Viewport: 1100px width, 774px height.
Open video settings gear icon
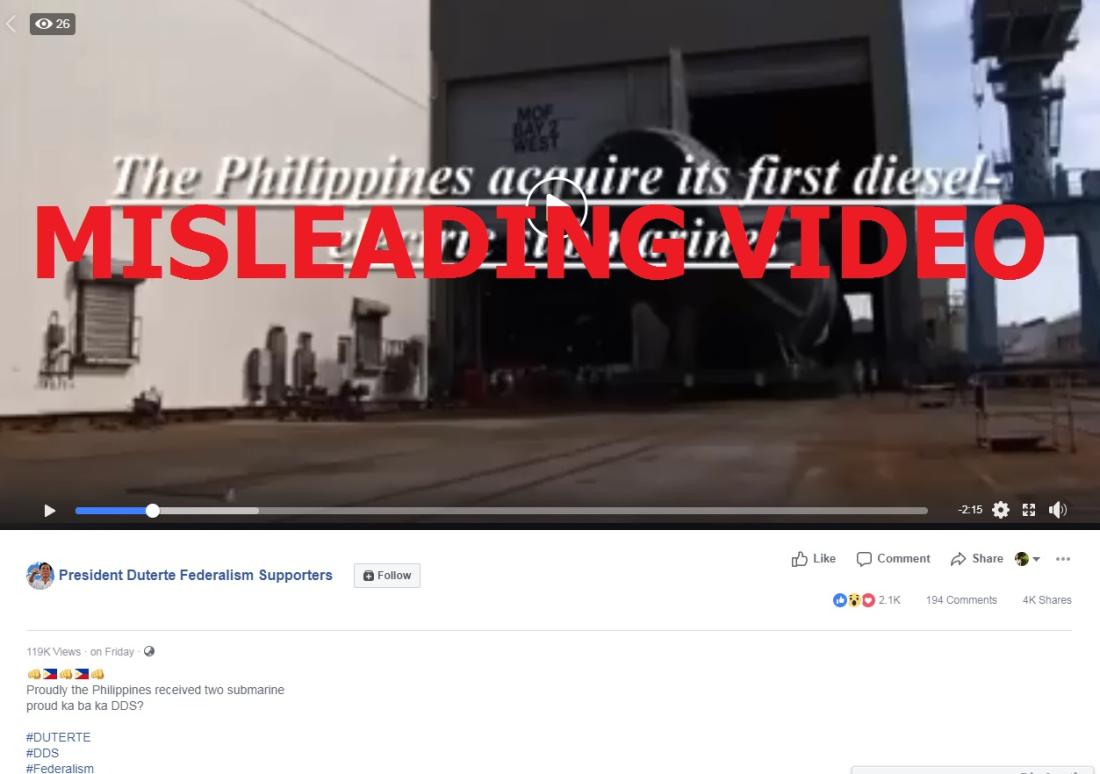tap(1000, 510)
